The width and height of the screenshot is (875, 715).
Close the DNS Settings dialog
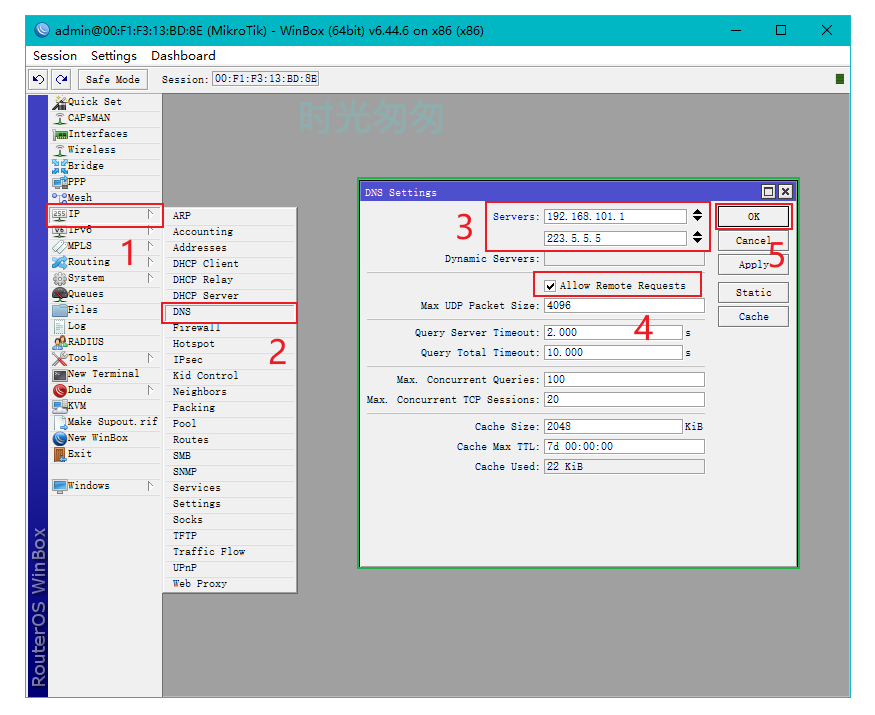coord(785,192)
